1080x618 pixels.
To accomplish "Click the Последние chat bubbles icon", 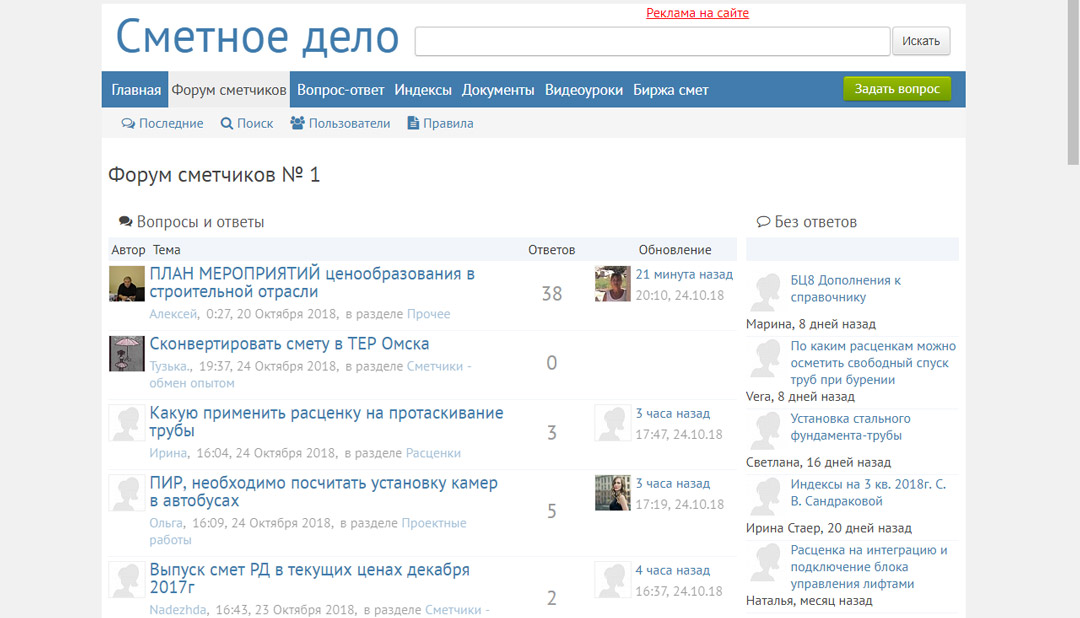I will (128, 124).
